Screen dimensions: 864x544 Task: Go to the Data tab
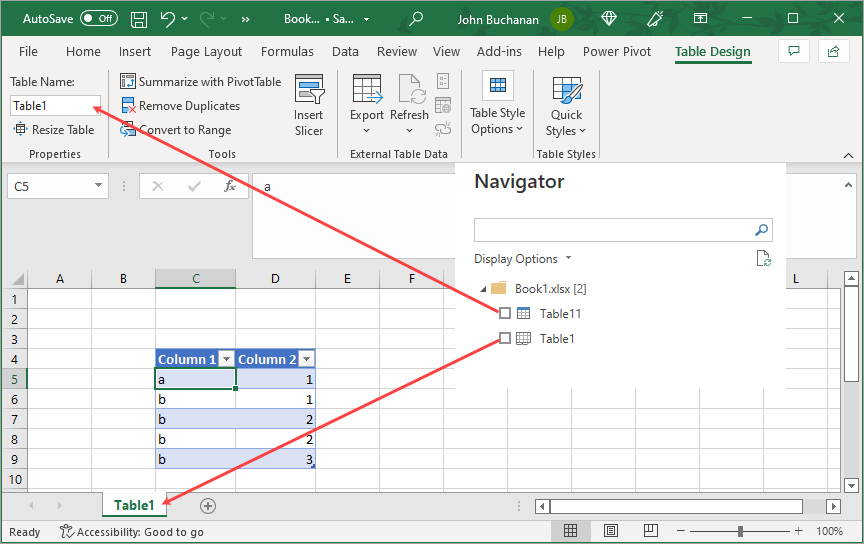point(345,51)
